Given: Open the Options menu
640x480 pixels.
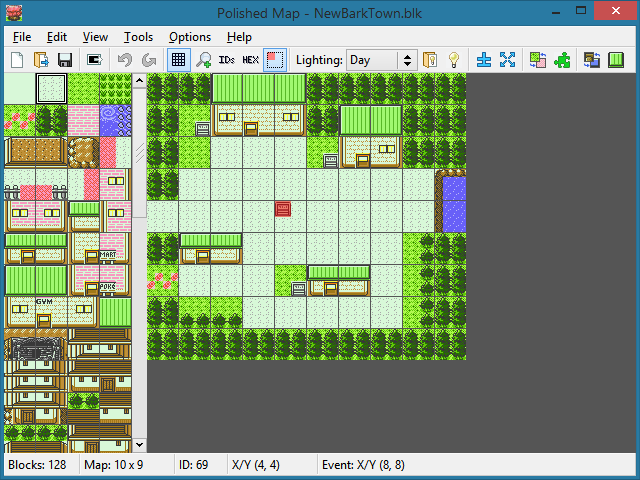Looking at the screenshot, I should coord(190,37).
